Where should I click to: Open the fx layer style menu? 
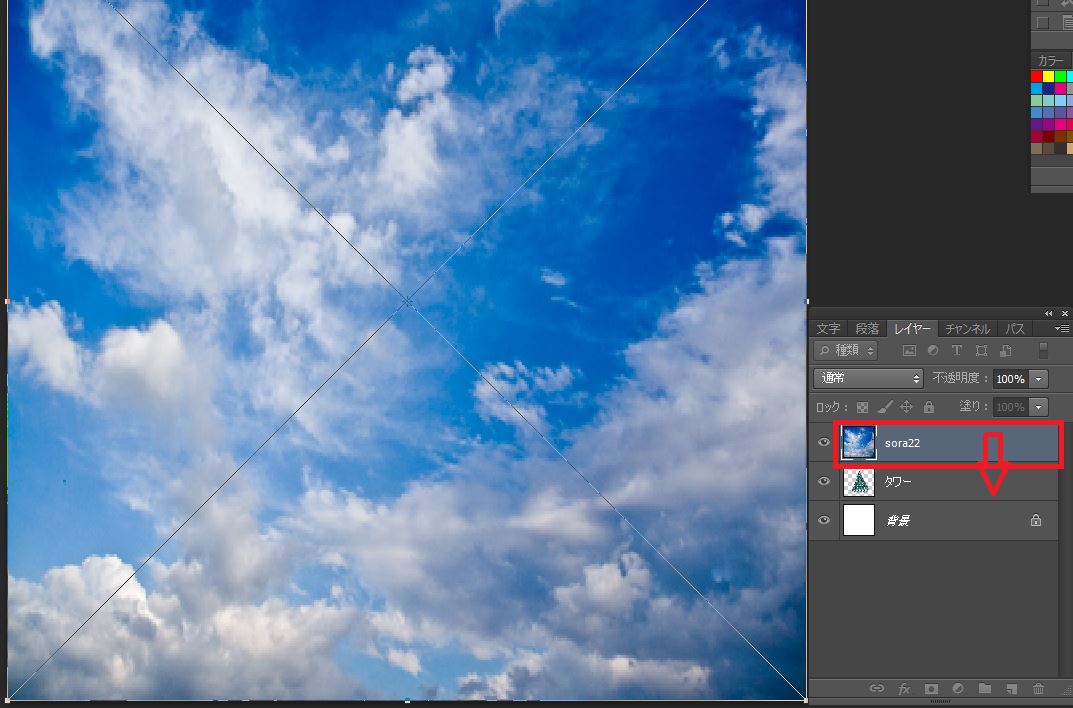coord(904,689)
